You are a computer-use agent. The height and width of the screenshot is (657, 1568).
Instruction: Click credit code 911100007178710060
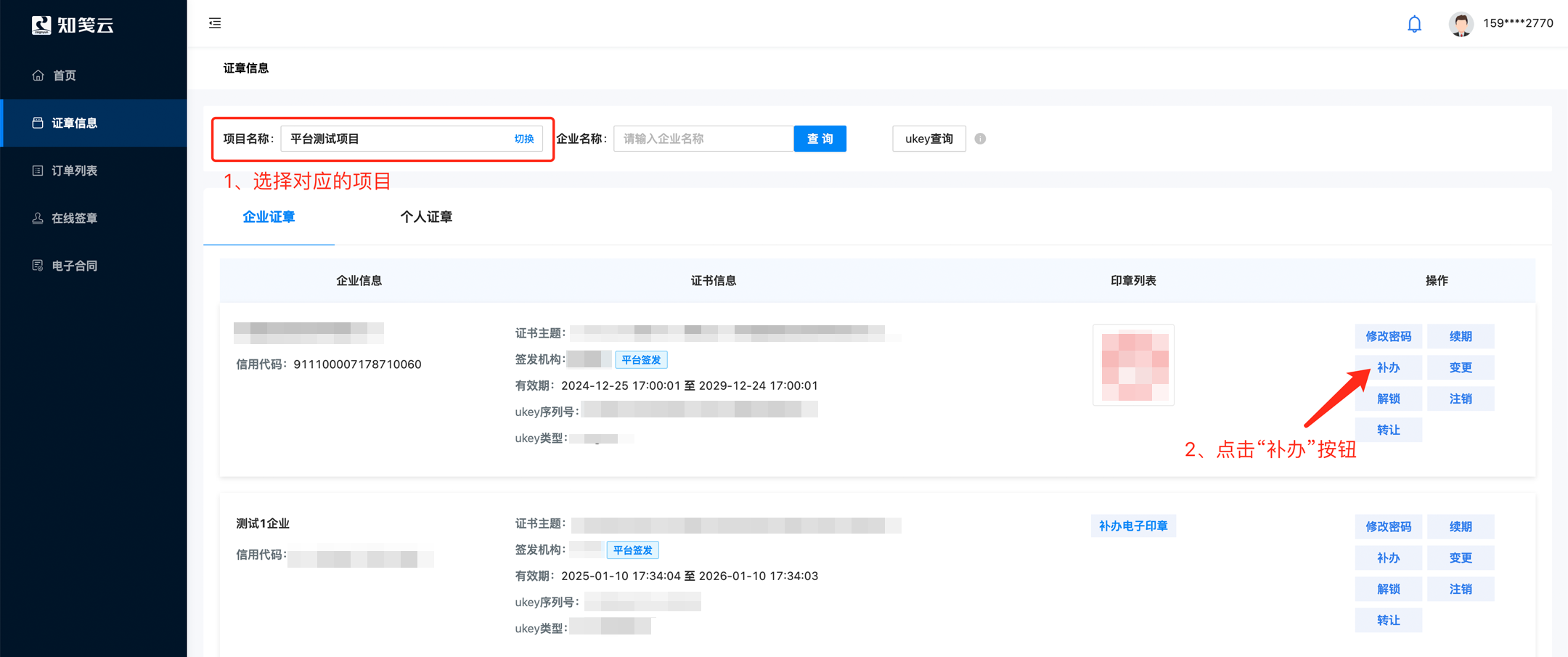pos(357,364)
